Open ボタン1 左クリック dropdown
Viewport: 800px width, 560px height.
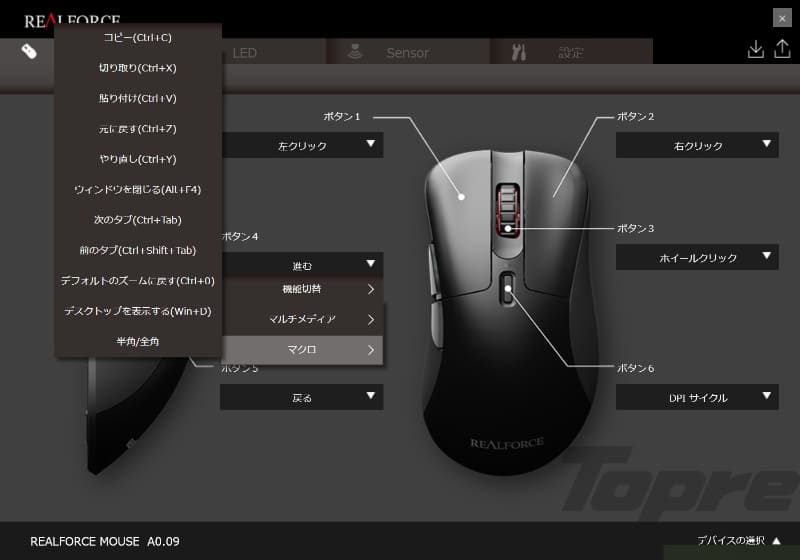click(302, 145)
